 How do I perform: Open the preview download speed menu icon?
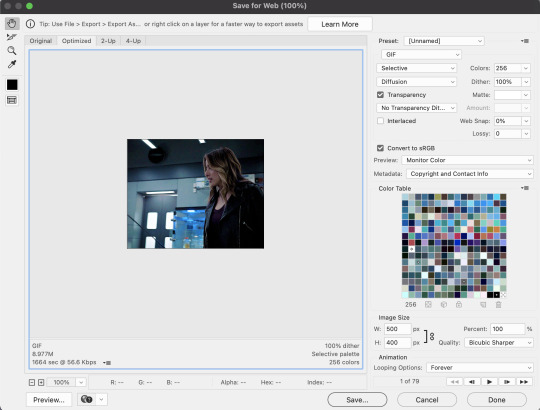[x=107, y=362]
